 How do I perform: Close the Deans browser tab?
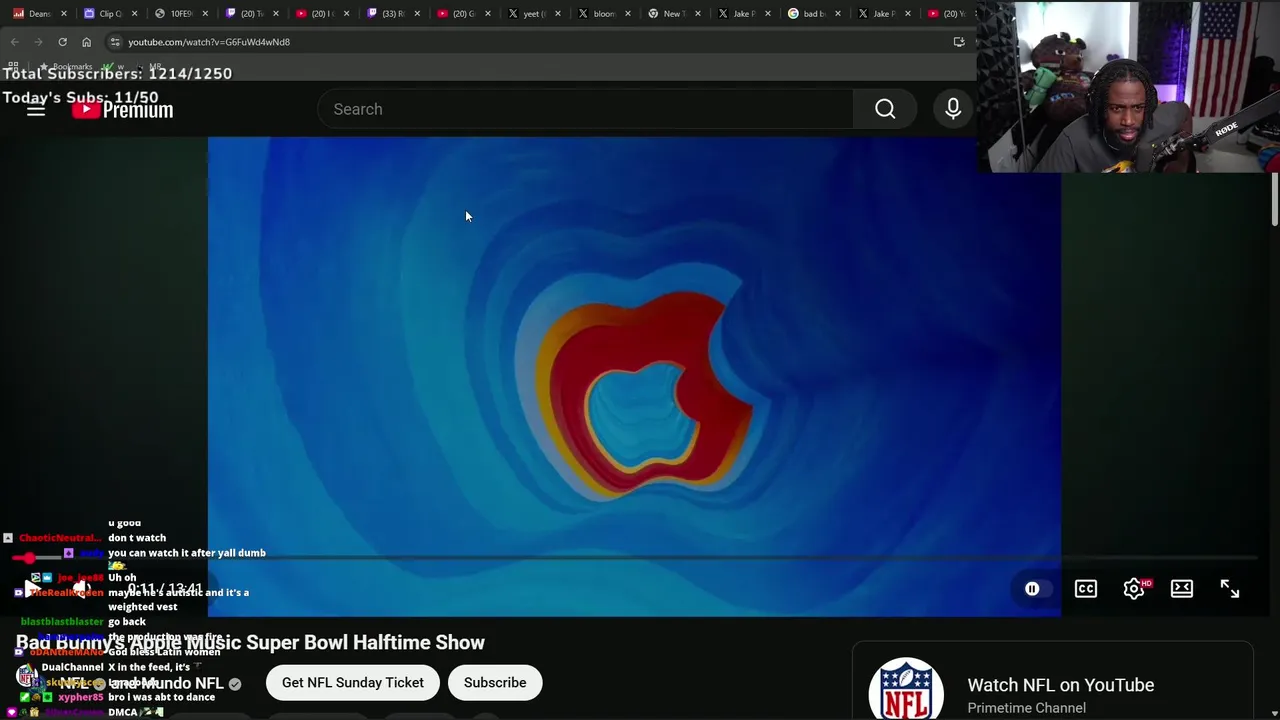[x=65, y=14]
